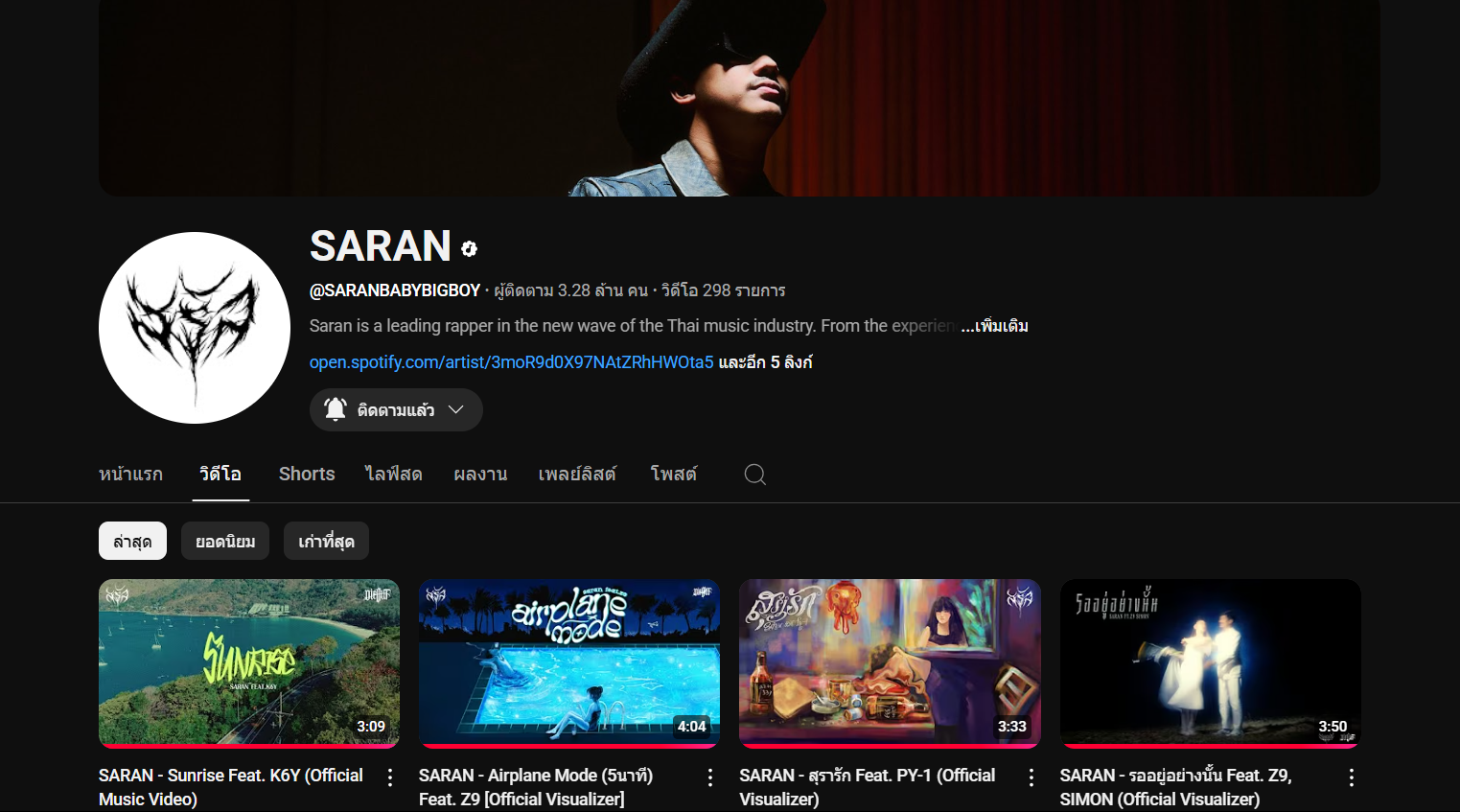Click the วิดีโอ 298 รายการ video count
The width and height of the screenshot is (1460, 812).
tap(724, 290)
